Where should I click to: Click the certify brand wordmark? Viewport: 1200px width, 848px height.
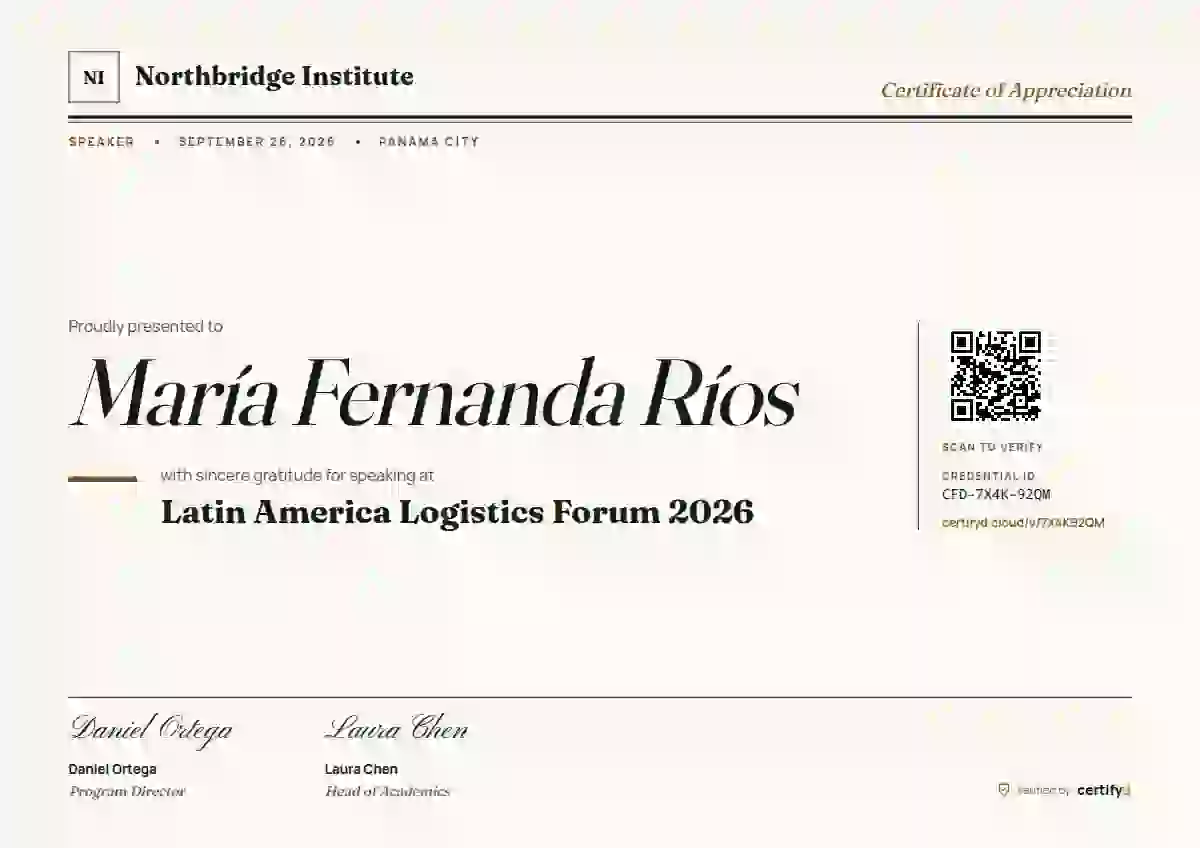[1103, 790]
